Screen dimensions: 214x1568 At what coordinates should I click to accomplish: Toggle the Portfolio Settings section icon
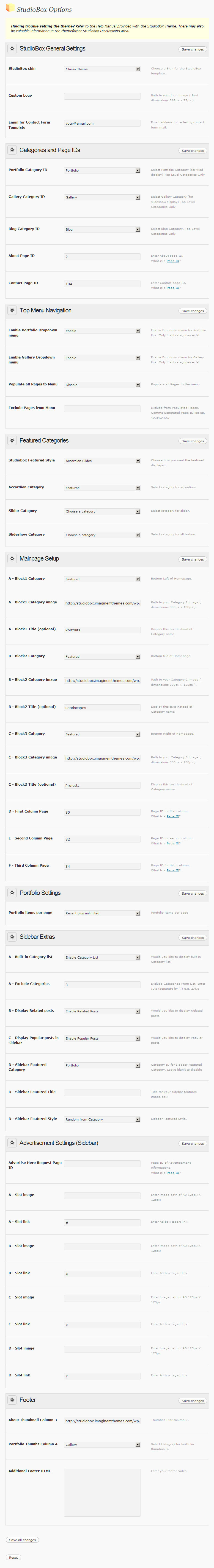(x=12, y=893)
